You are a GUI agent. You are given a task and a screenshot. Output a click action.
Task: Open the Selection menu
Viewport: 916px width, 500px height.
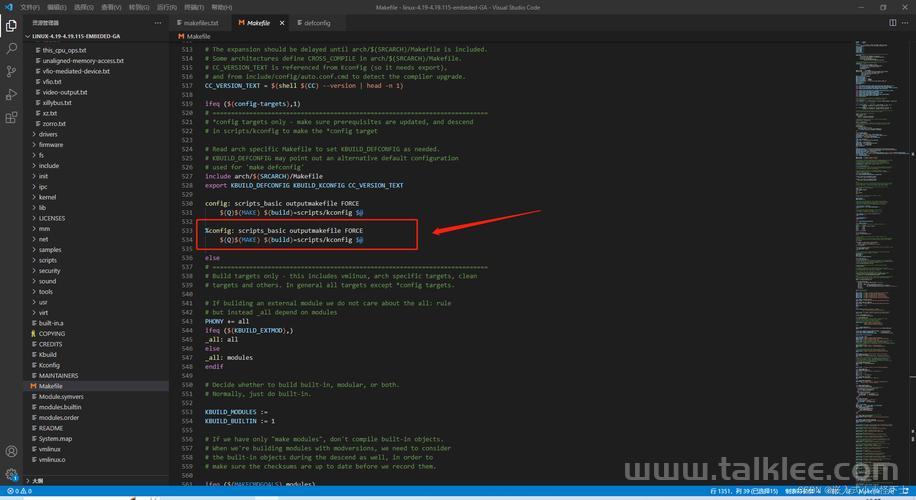click(x=84, y=7)
